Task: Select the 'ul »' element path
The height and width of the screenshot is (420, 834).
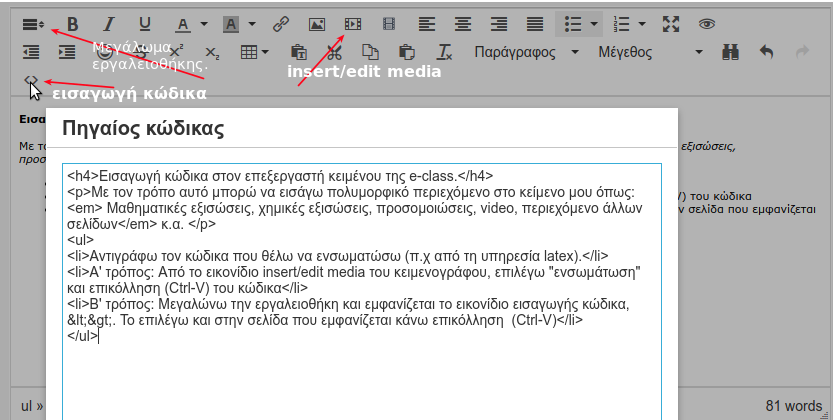Action: 32,407
